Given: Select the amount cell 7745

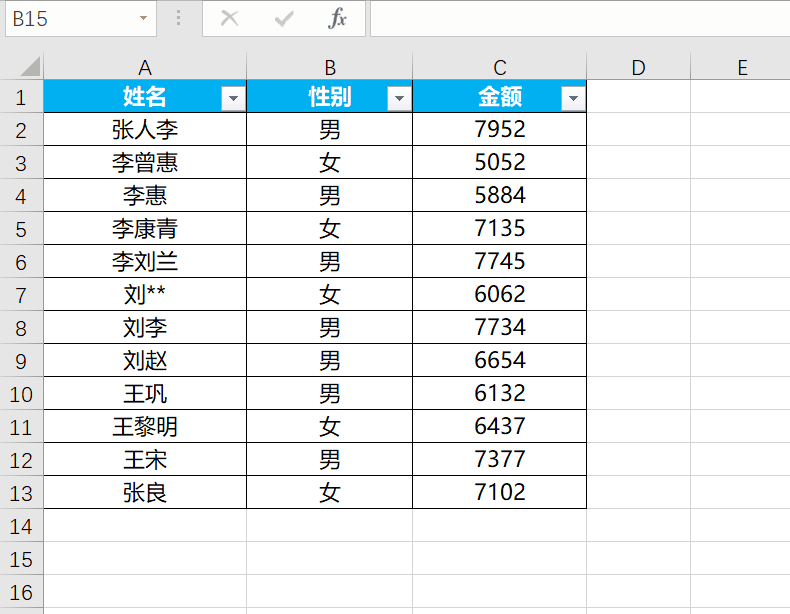Looking at the screenshot, I should (x=499, y=261).
